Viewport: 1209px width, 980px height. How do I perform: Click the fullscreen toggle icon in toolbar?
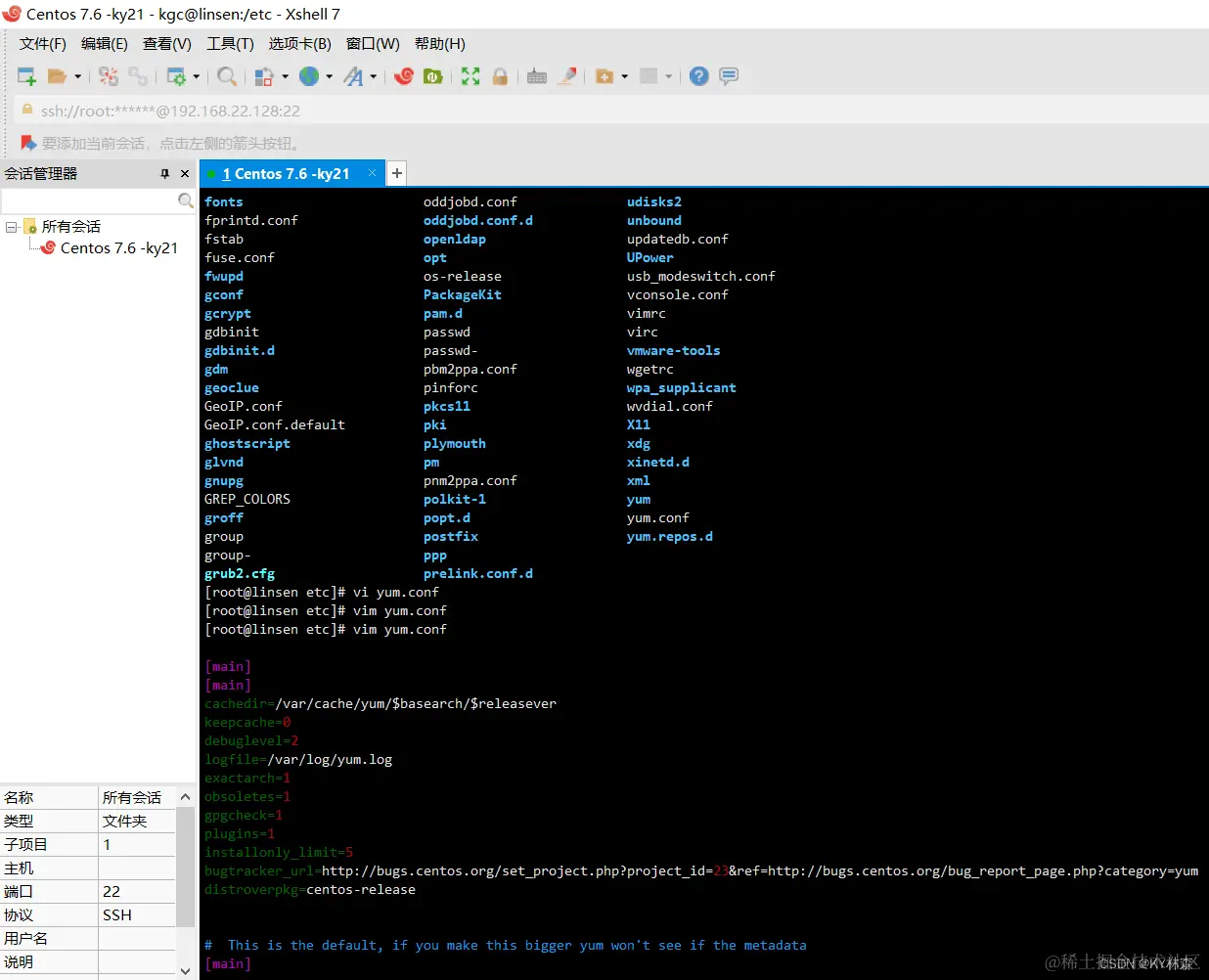[470, 76]
